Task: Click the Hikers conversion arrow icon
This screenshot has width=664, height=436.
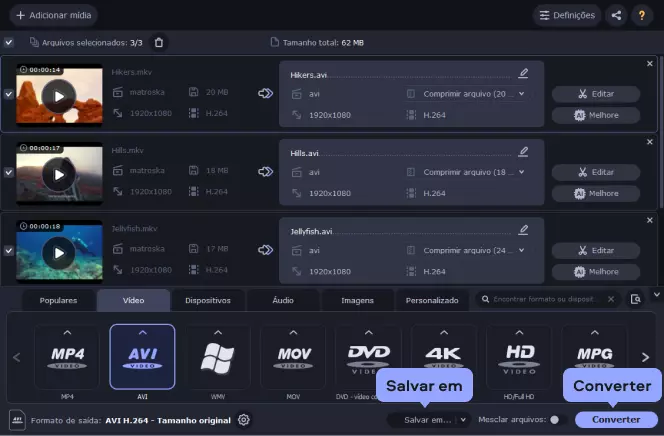Action: tap(266, 93)
